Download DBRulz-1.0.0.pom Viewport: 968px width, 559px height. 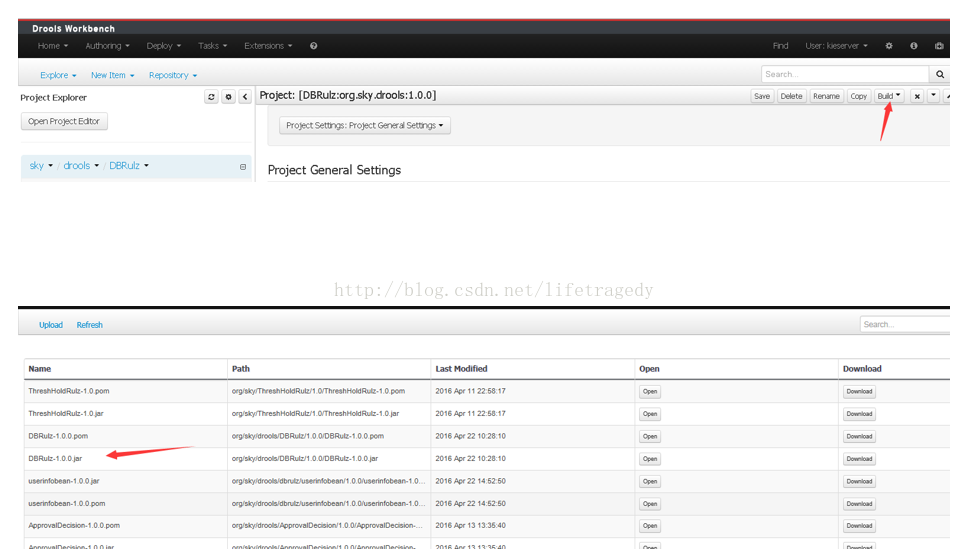tap(859, 437)
